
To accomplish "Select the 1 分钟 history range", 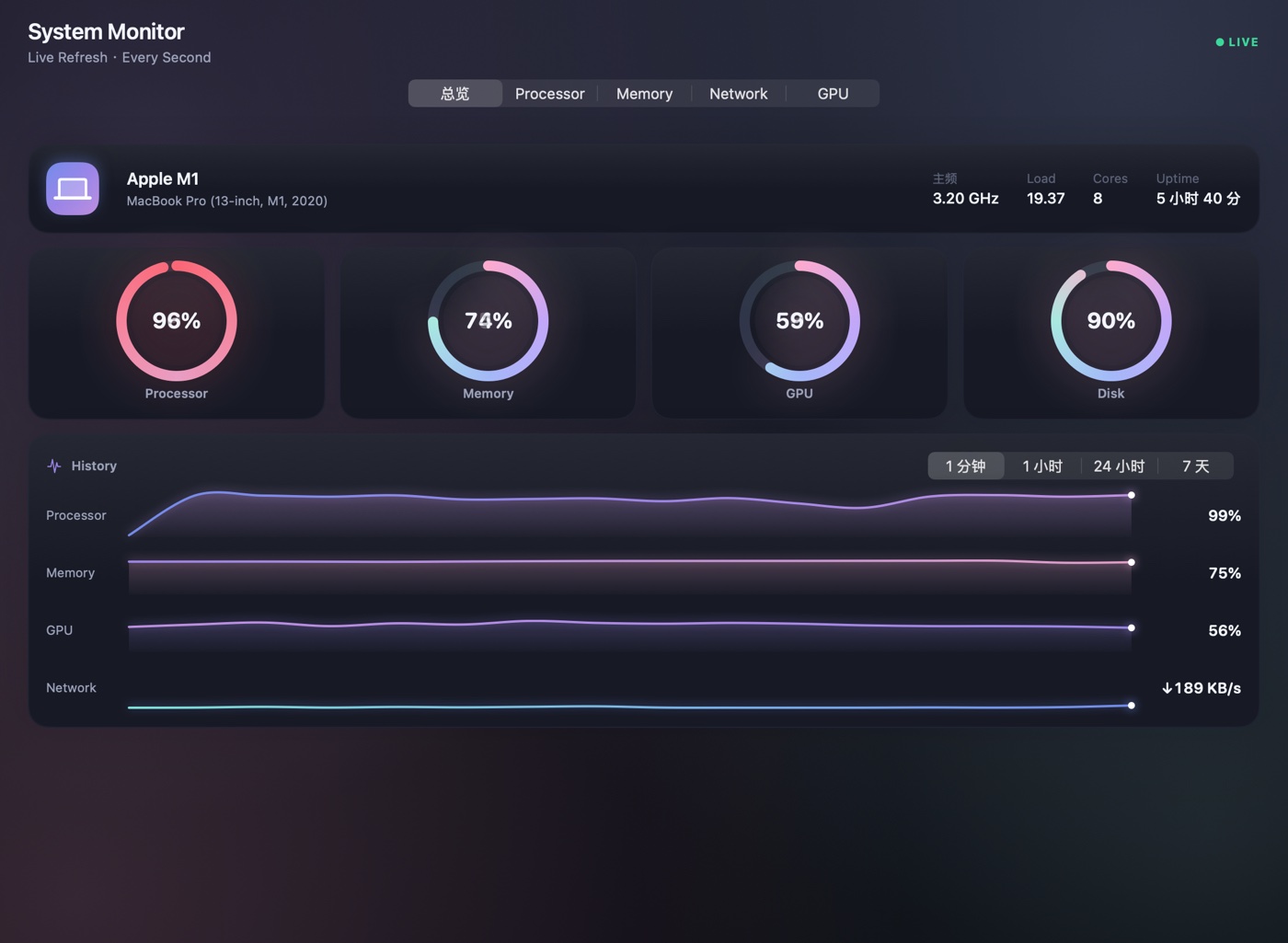I will click(x=966, y=466).
